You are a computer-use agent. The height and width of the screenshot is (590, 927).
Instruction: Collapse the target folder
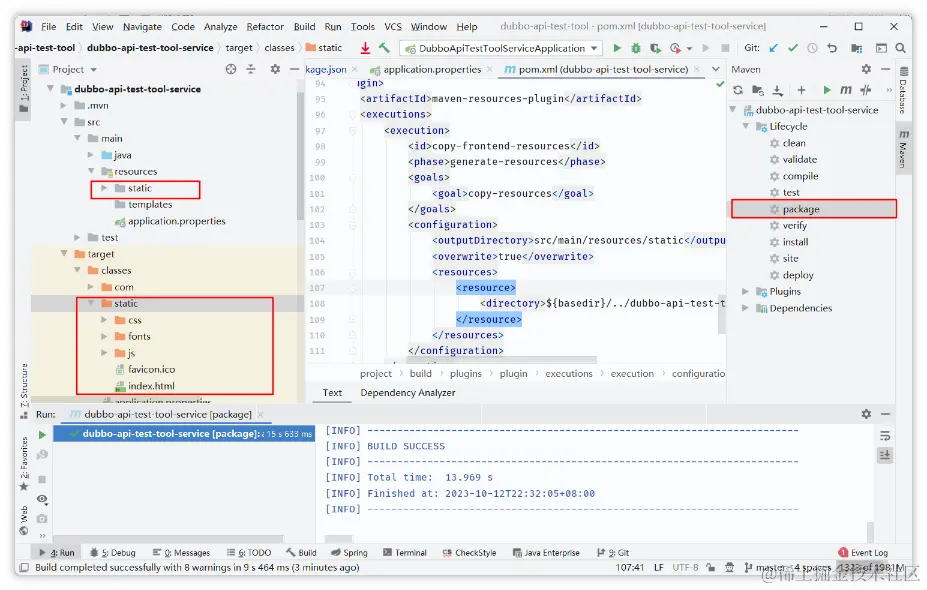click(64, 254)
